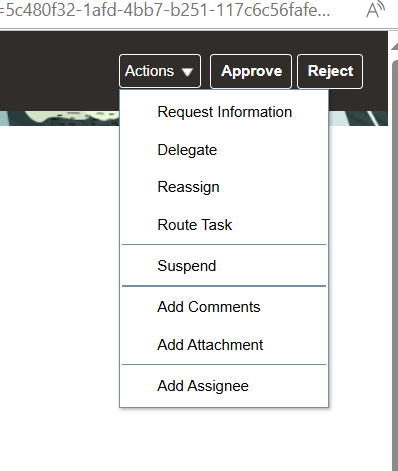Click the empty area right of Reject button

pyautogui.click(x=375, y=71)
